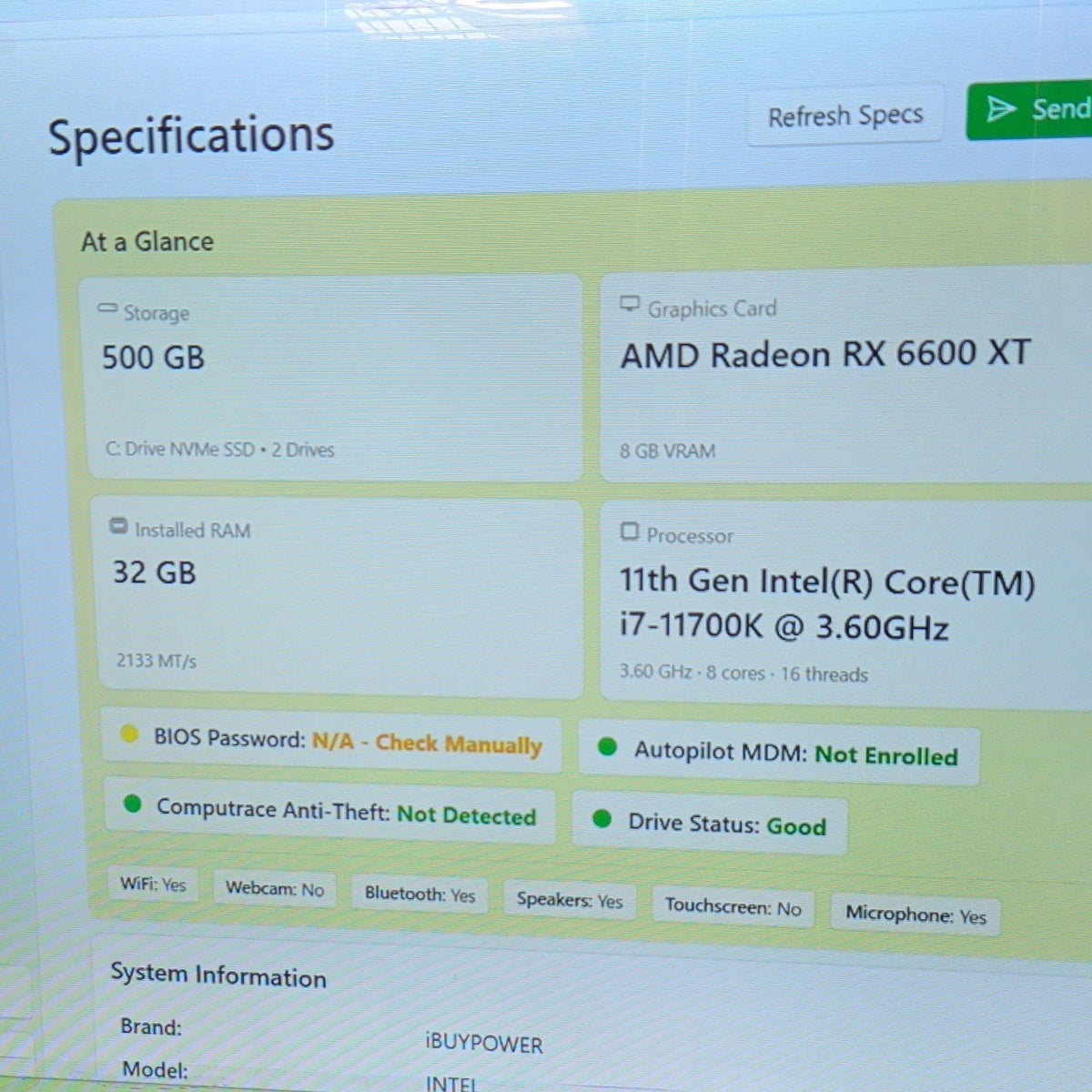Click the 'Microphone: Yes' badge
The width and height of the screenshot is (1092, 1092).
click(915, 915)
